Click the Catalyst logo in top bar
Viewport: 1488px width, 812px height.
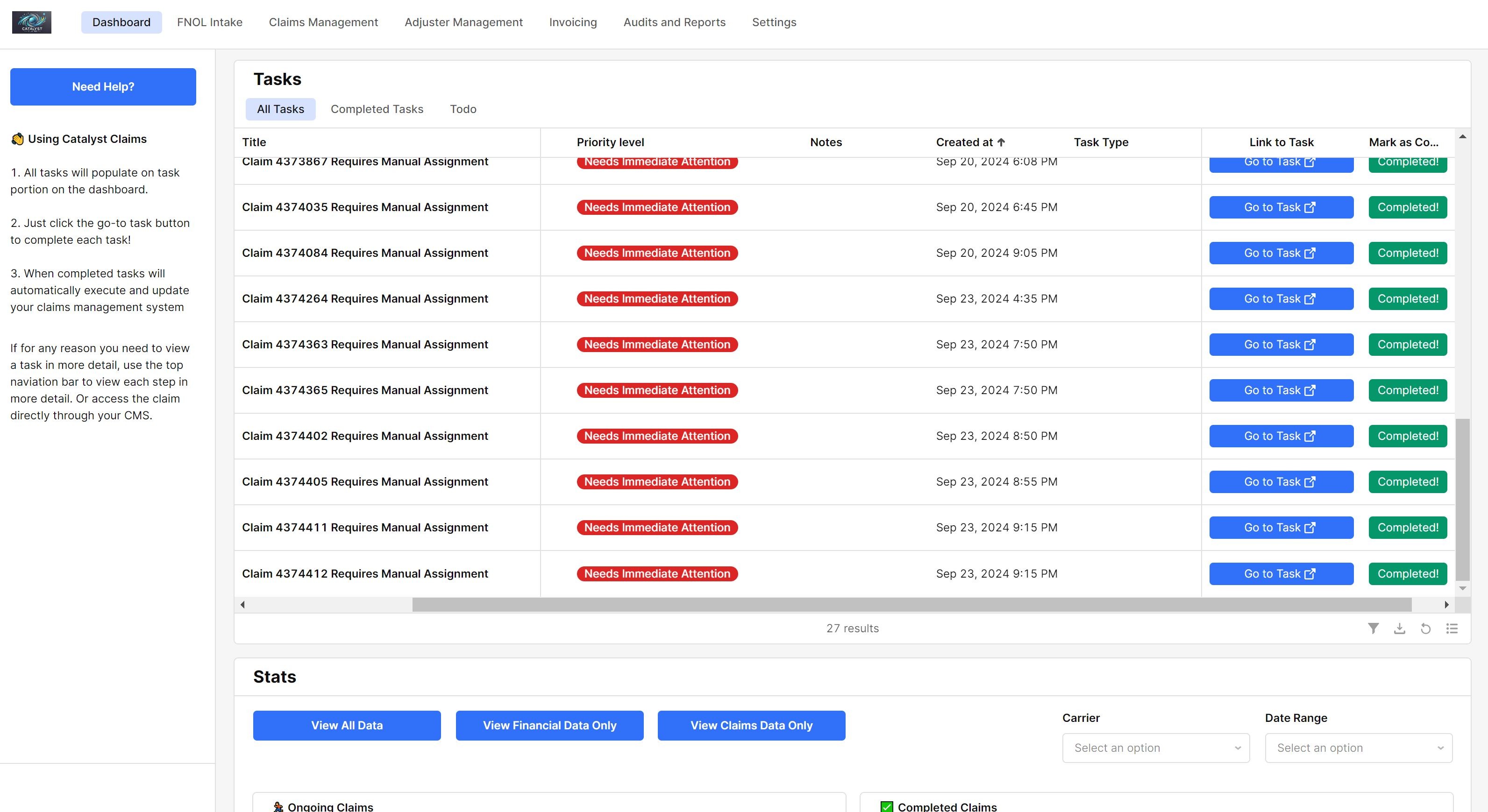[32, 22]
